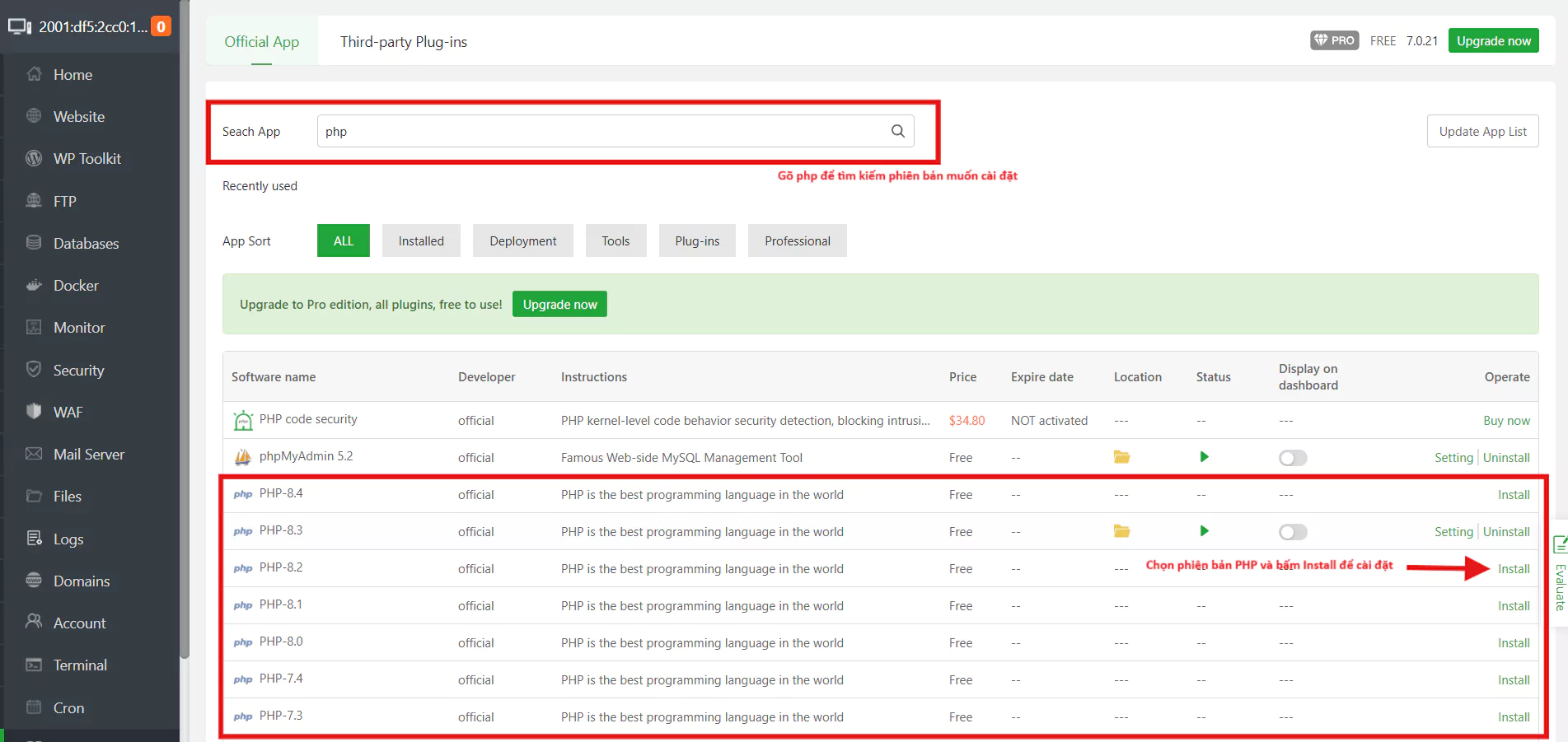Click the NOT activated expire date text

(1049, 420)
